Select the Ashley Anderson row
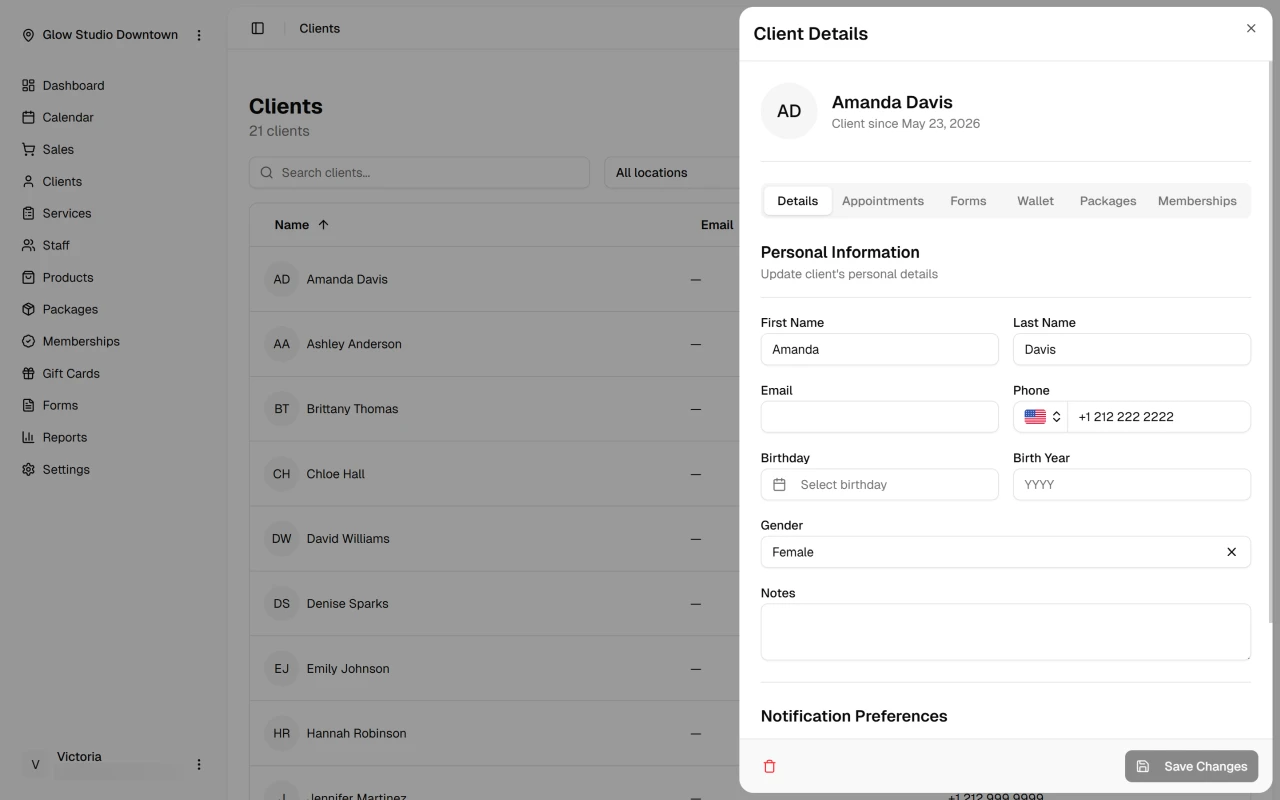The image size is (1280, 800). 494,344
